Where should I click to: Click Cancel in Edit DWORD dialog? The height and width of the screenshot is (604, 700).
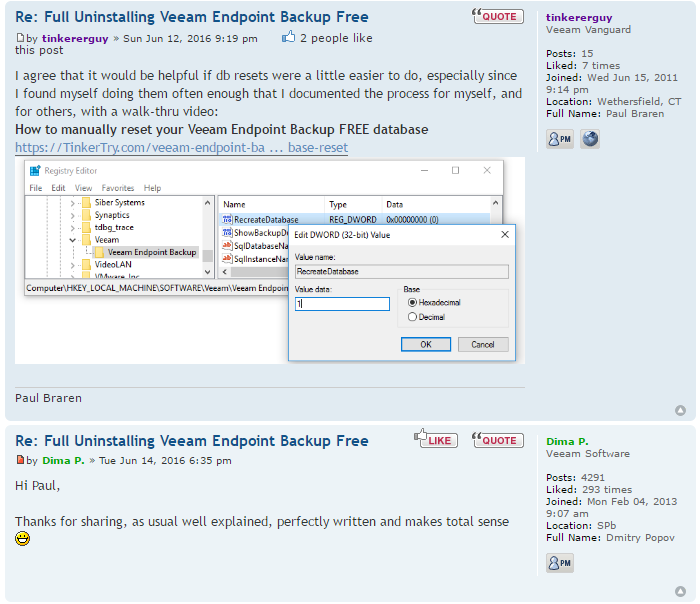(483, 344)
